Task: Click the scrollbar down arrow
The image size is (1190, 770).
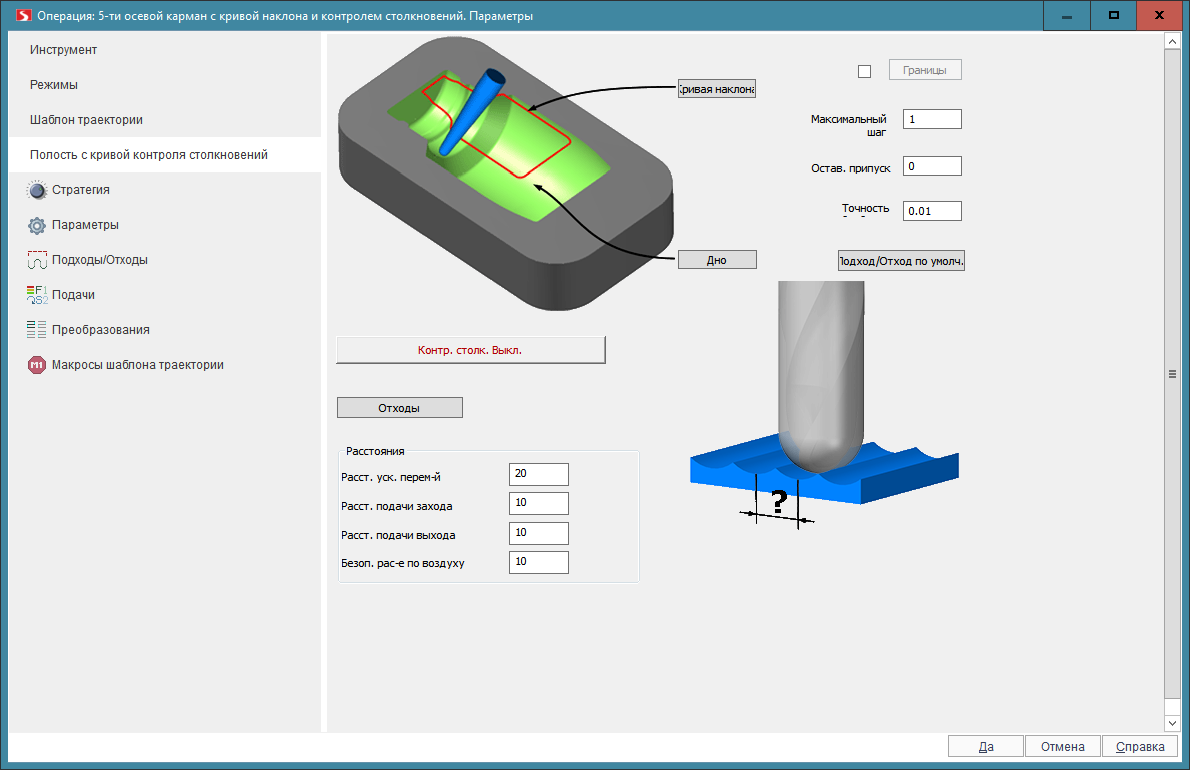Action: (x=1172, y=723)
